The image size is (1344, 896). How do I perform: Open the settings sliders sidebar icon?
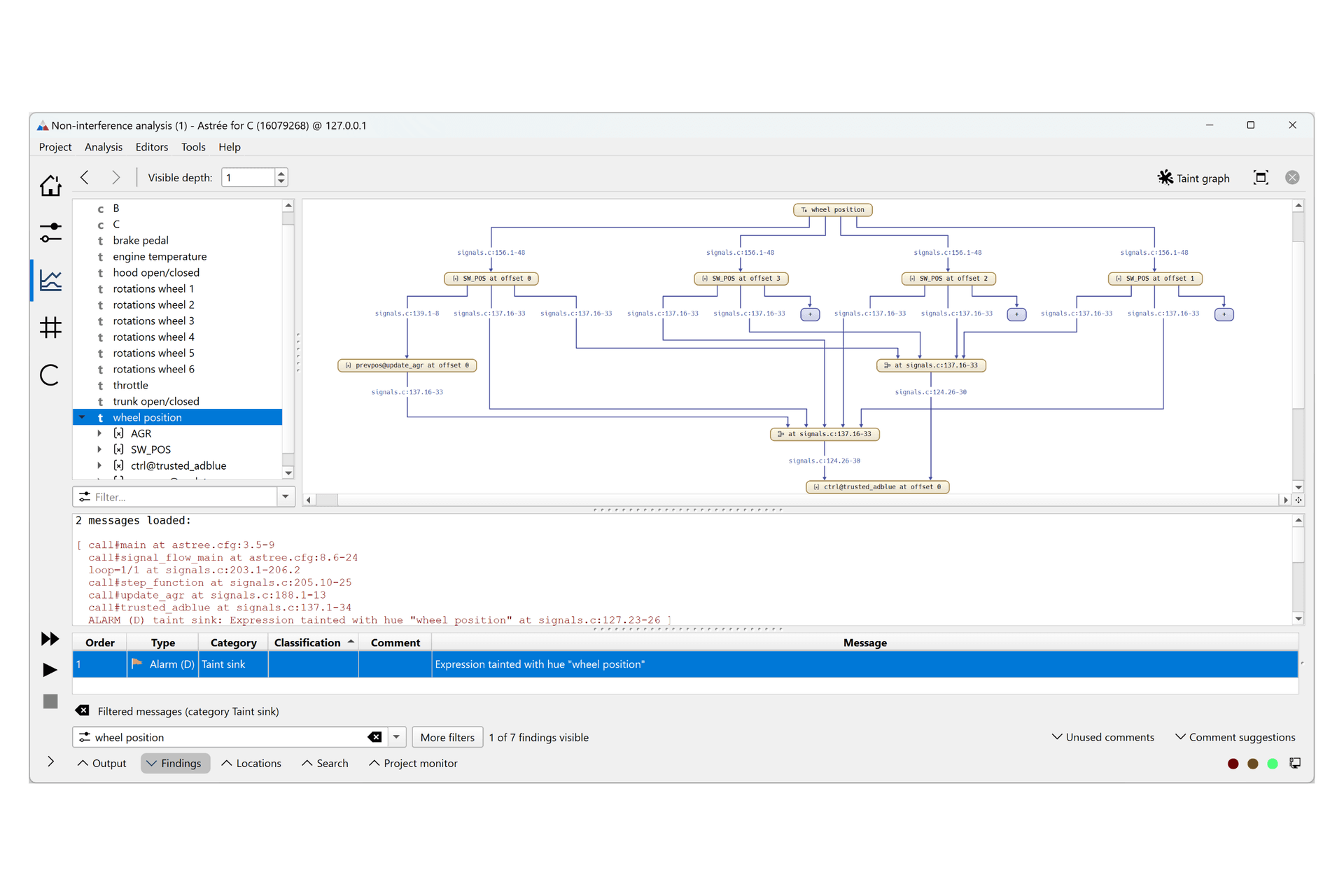click(50, 232)
